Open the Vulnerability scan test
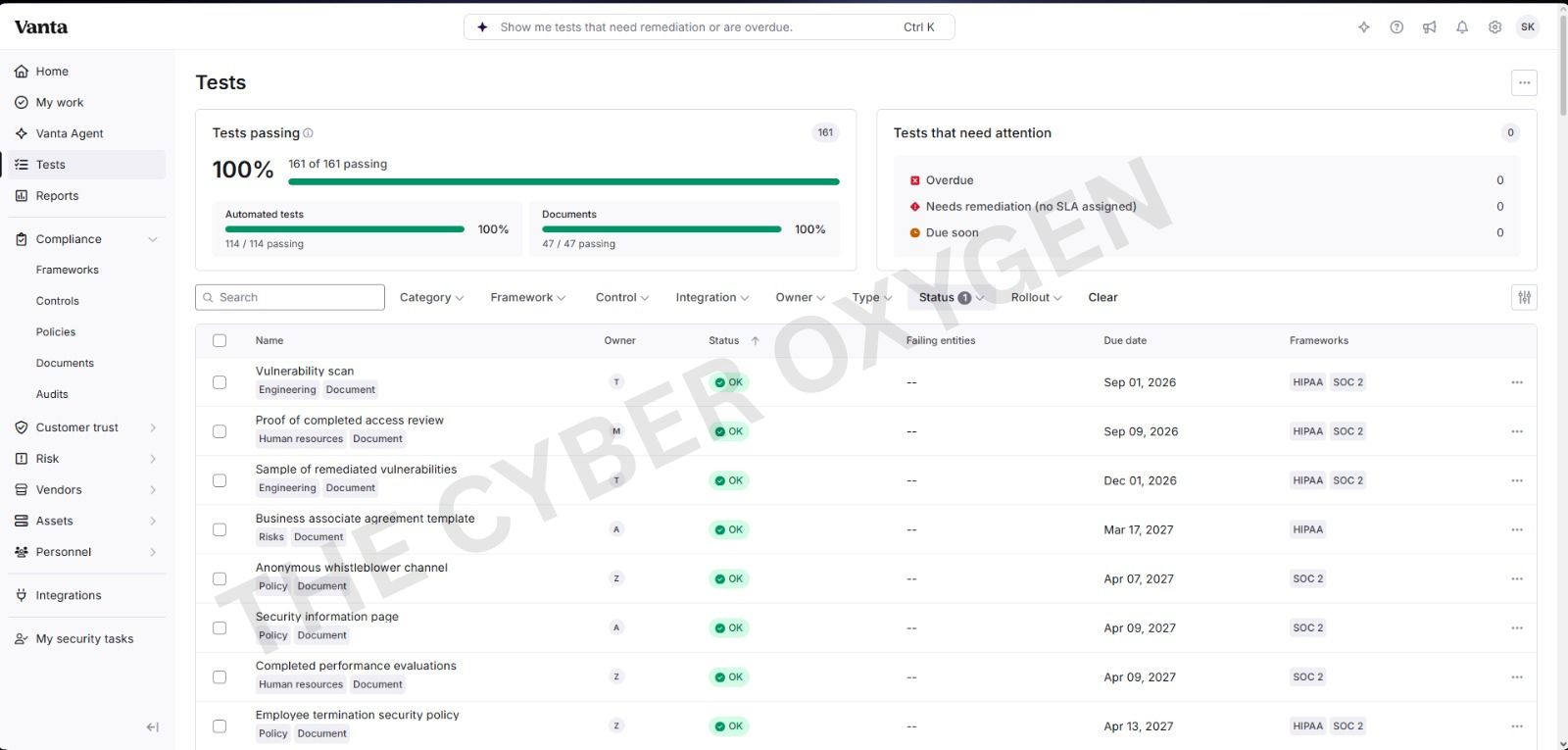1568x750 pixels. pyautogui.click(x=305, y=372)
